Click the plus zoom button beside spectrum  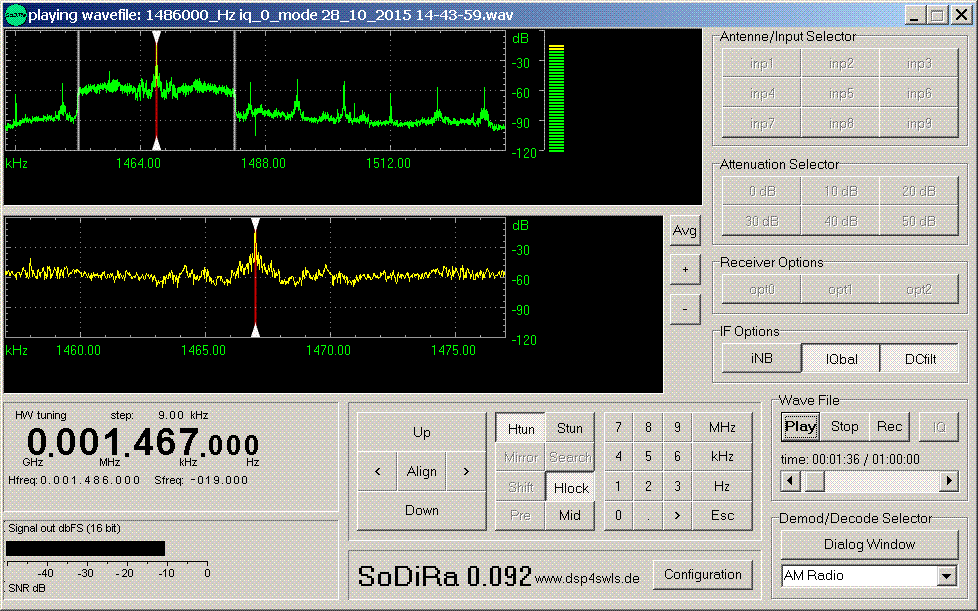tap(685, 270)
